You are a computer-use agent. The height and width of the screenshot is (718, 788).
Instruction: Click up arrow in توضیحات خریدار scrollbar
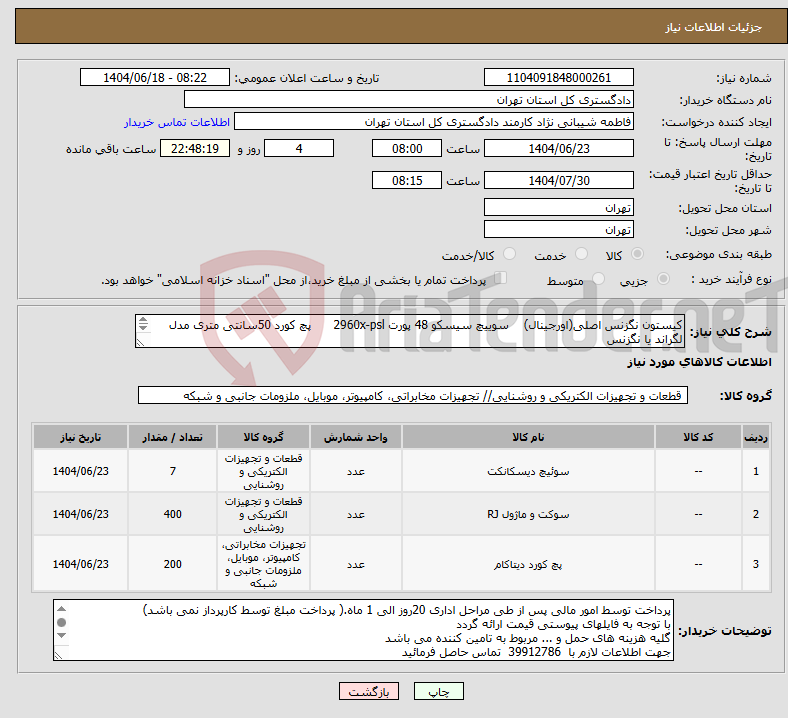[x=61, y=609]
